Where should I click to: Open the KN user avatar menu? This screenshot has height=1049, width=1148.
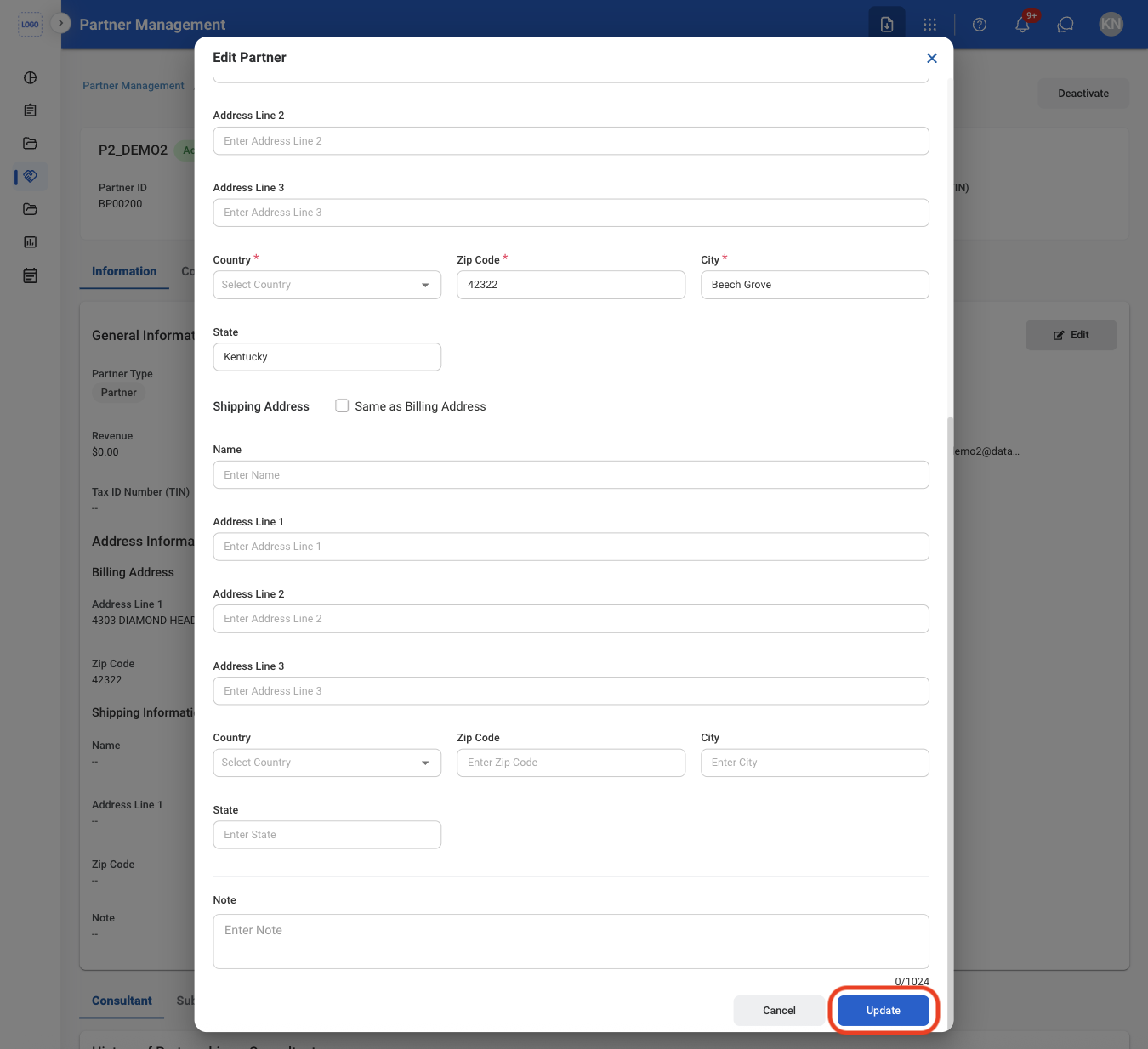(1111, 24)
